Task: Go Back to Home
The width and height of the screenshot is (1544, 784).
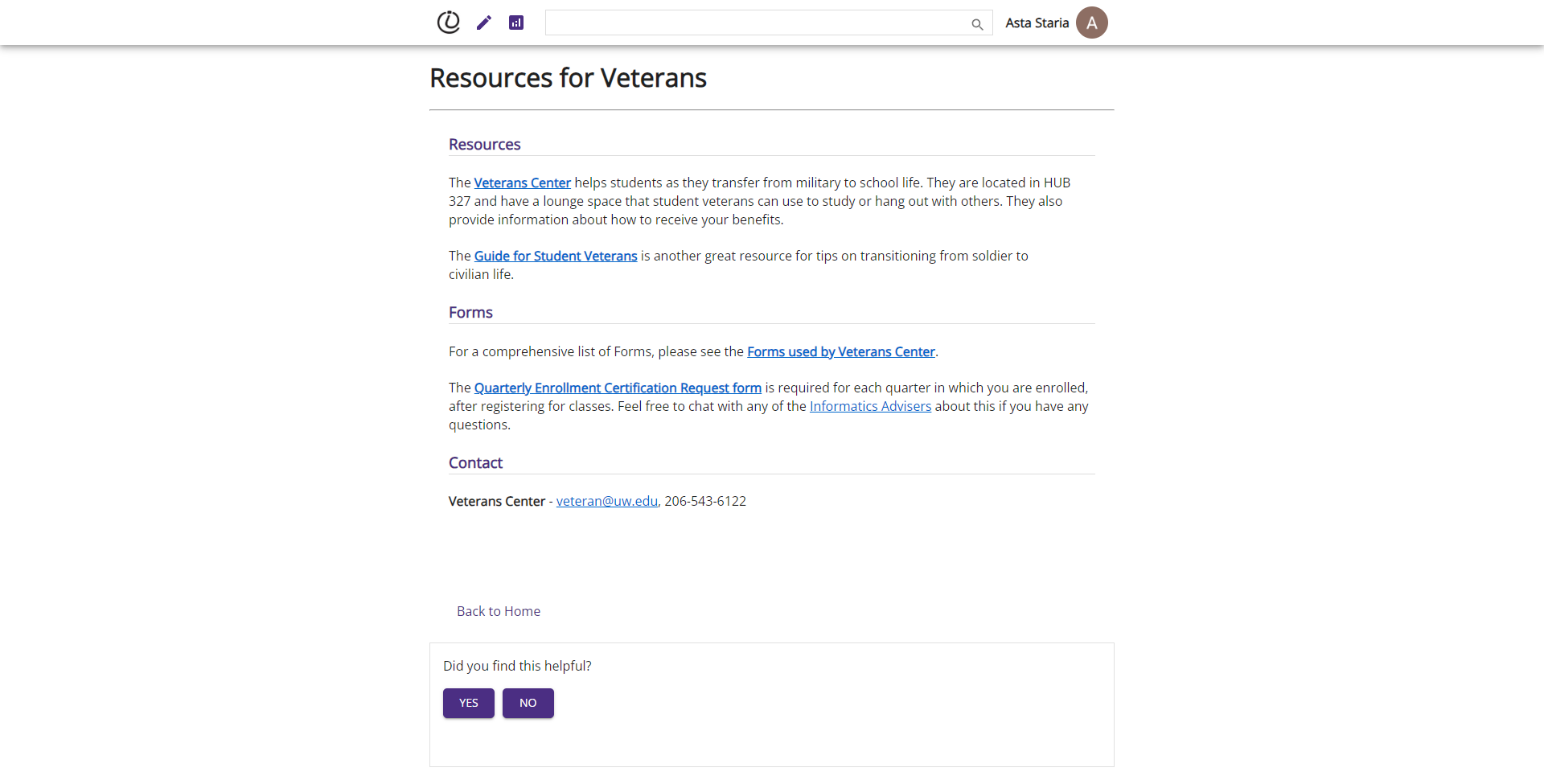Action: tap(499, 611)
